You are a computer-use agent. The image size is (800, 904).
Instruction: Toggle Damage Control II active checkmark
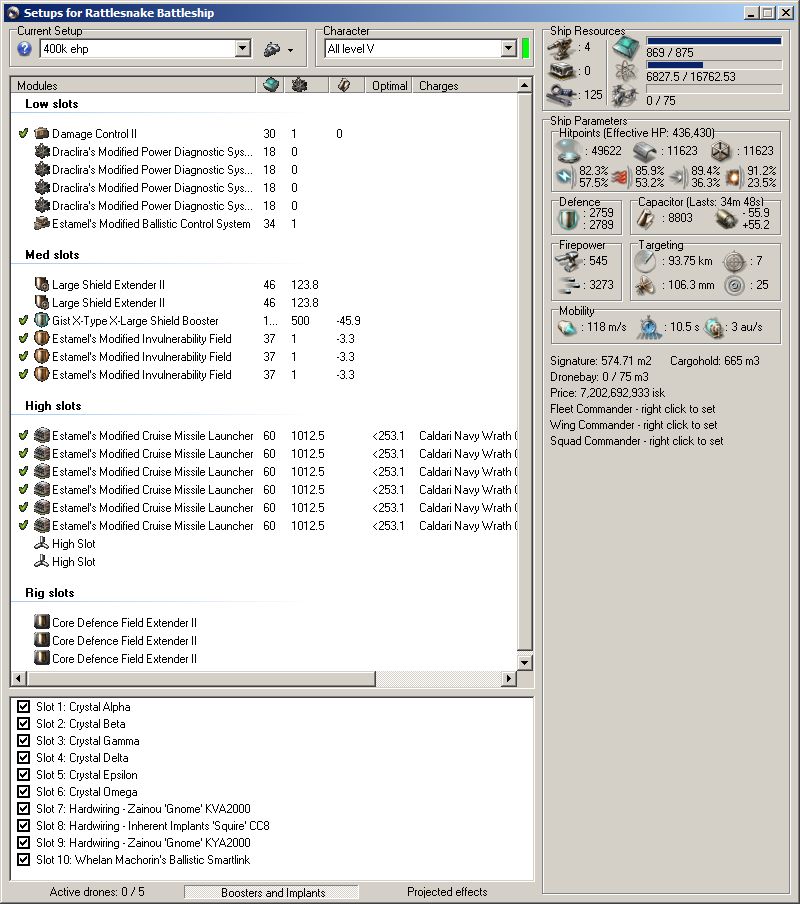pos(23,133)
